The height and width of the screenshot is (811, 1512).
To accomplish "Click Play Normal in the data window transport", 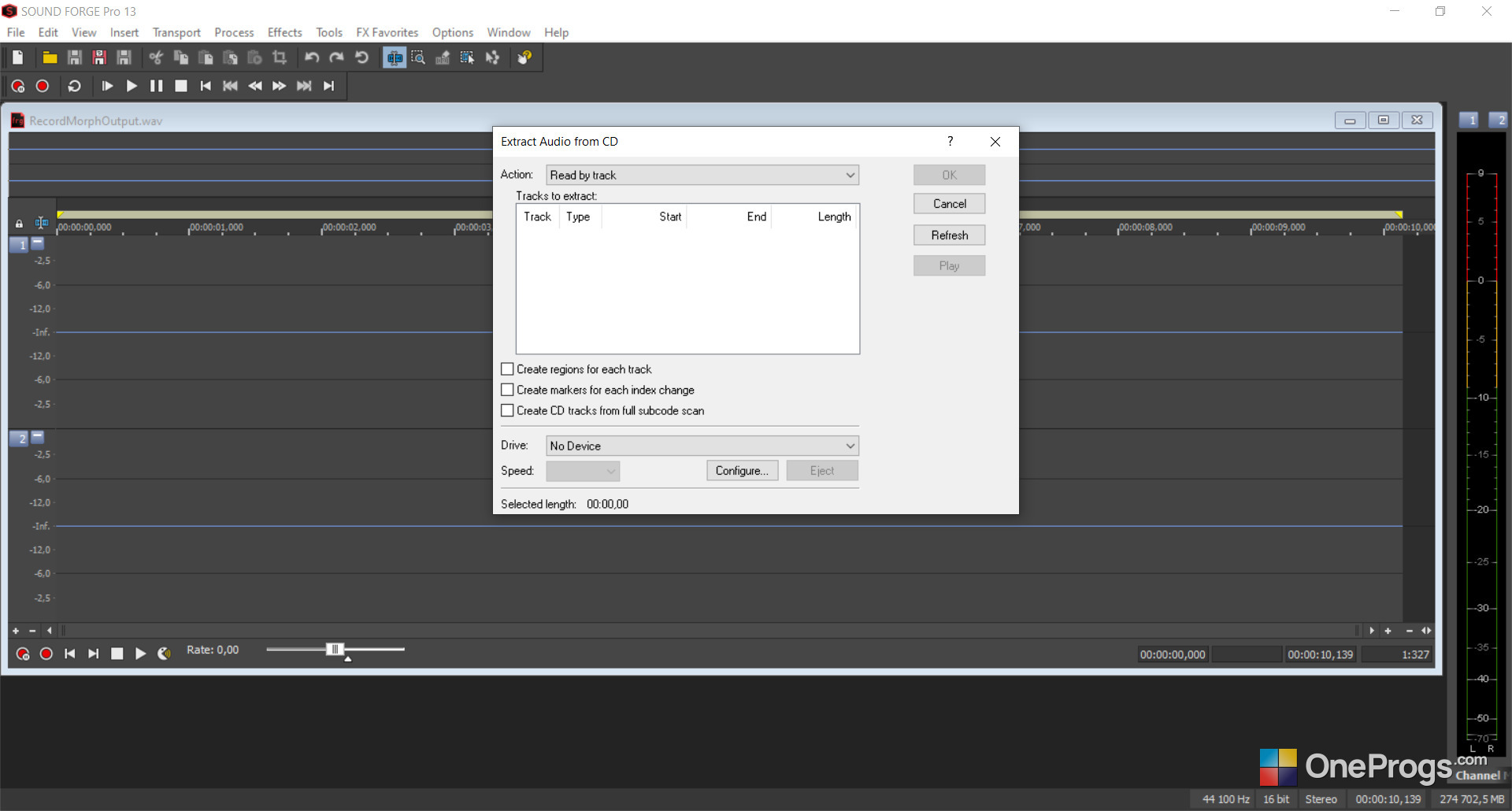I will [140, 654].
